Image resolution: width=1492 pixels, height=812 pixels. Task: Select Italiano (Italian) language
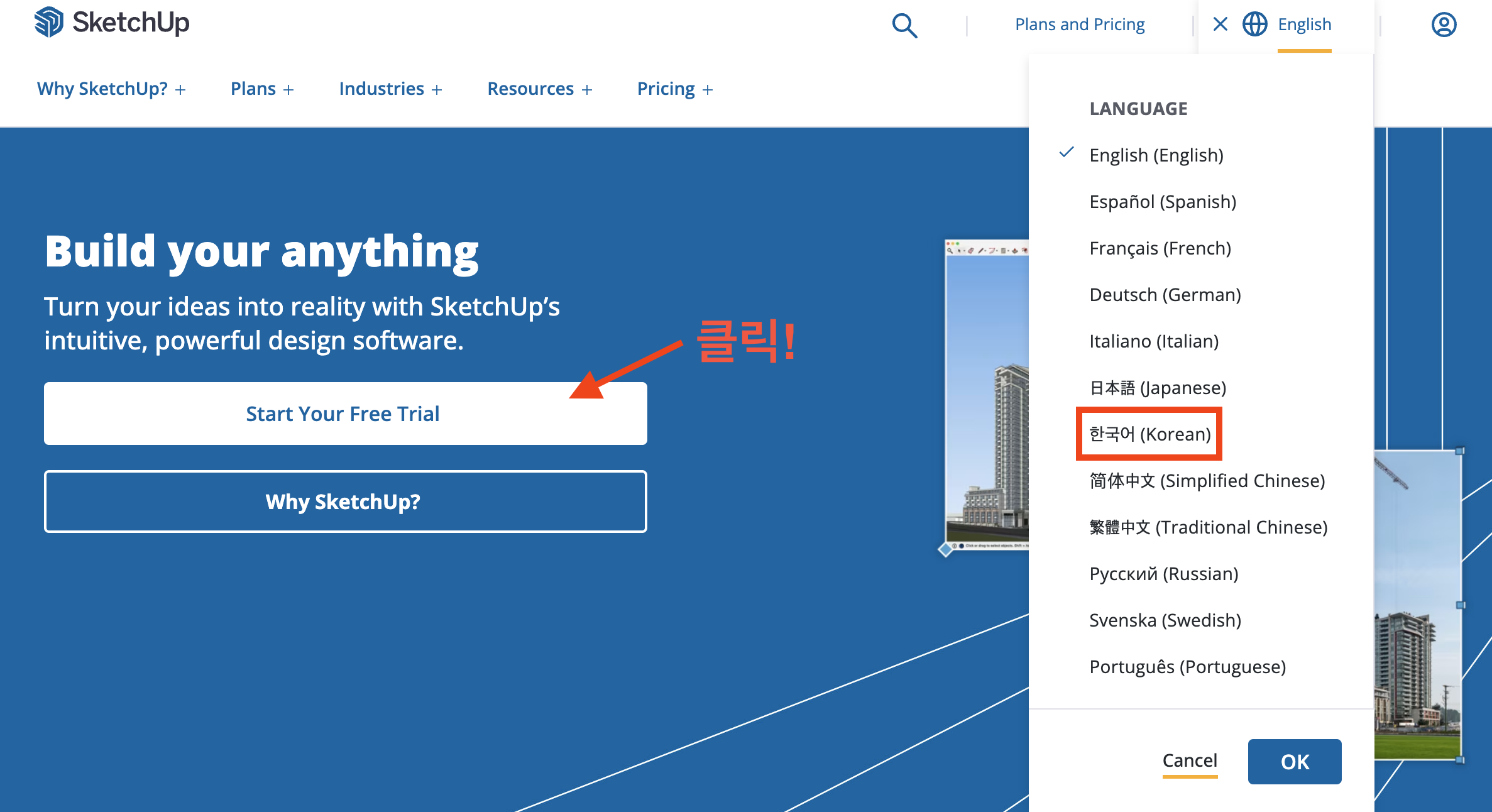(1154, 341)
